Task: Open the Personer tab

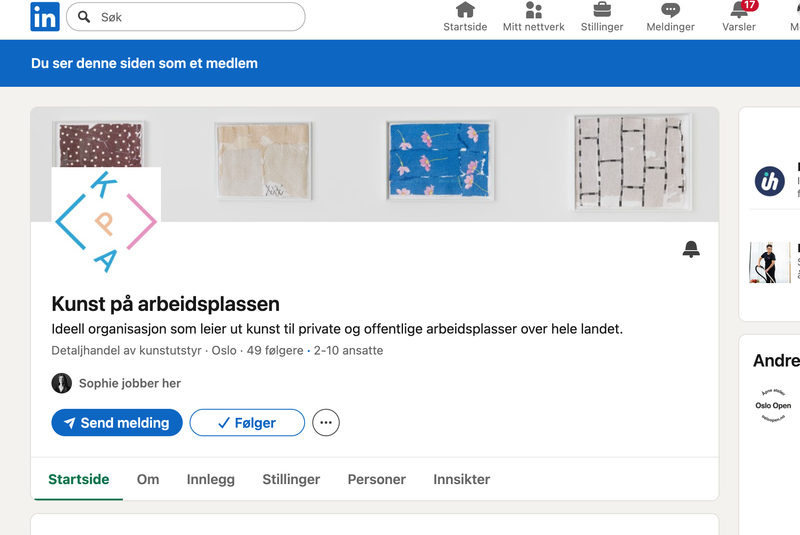Action: (x=377, y=479)
